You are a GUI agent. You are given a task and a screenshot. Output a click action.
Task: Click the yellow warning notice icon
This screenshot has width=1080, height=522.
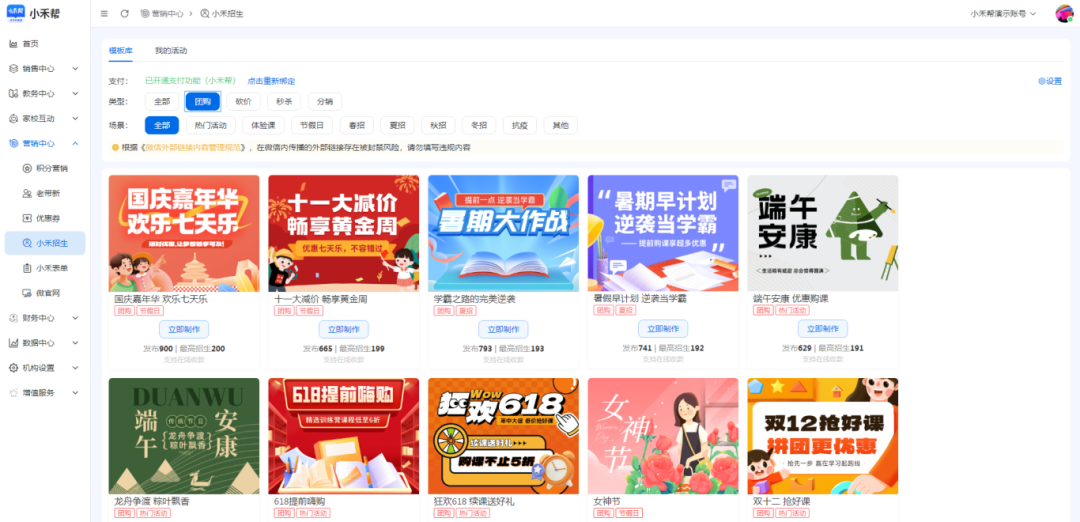point(115,147)
